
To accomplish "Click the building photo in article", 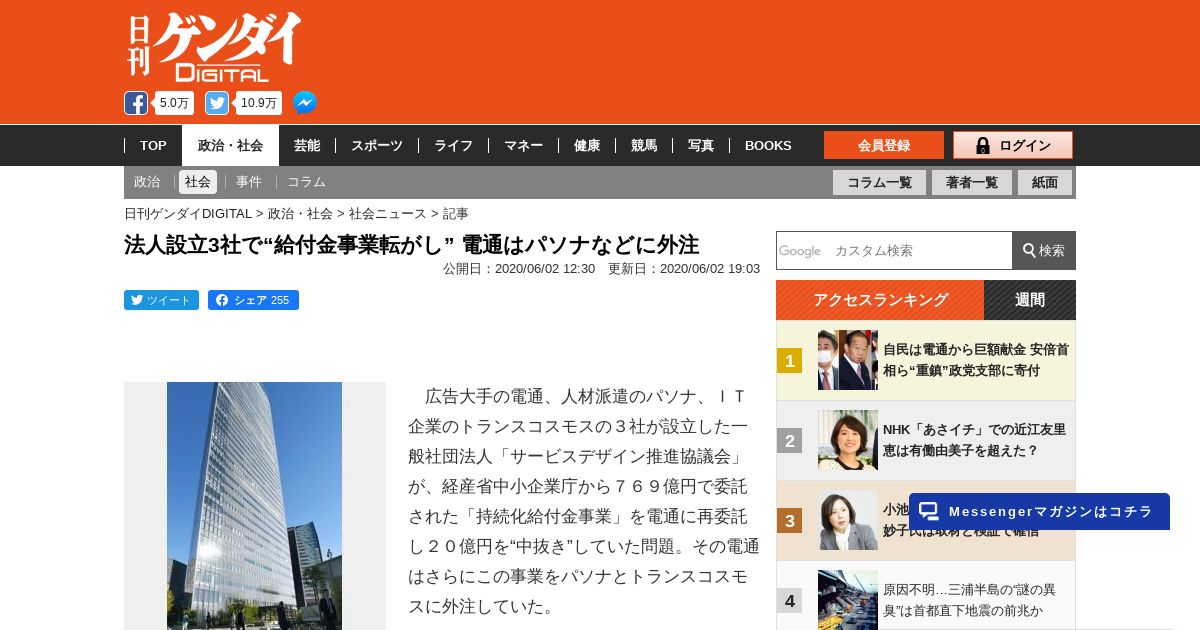I will [x=254, y=506].
